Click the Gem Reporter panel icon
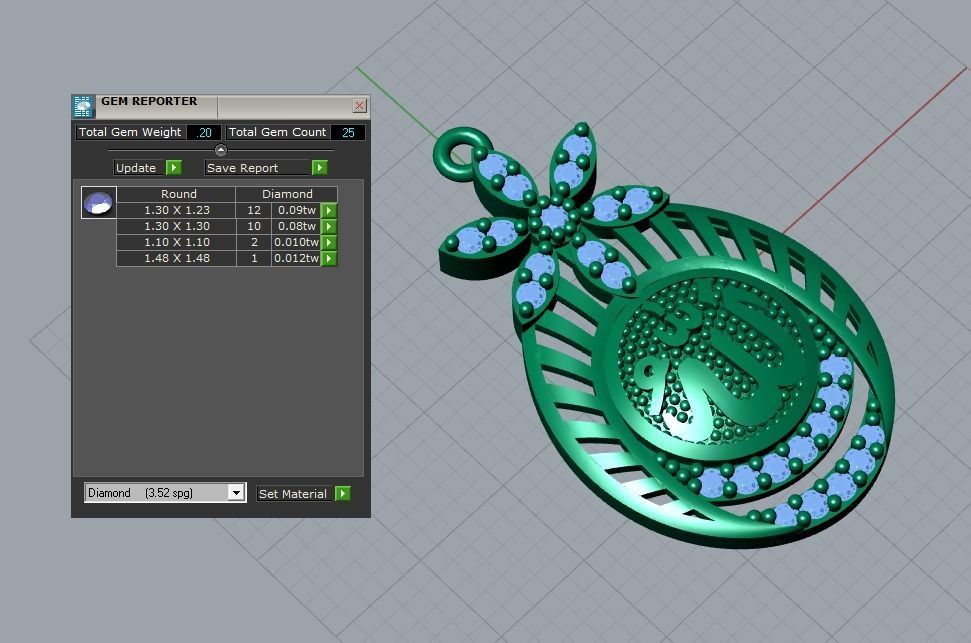Screen dimensions: 971x643 [x=83, y=107]
